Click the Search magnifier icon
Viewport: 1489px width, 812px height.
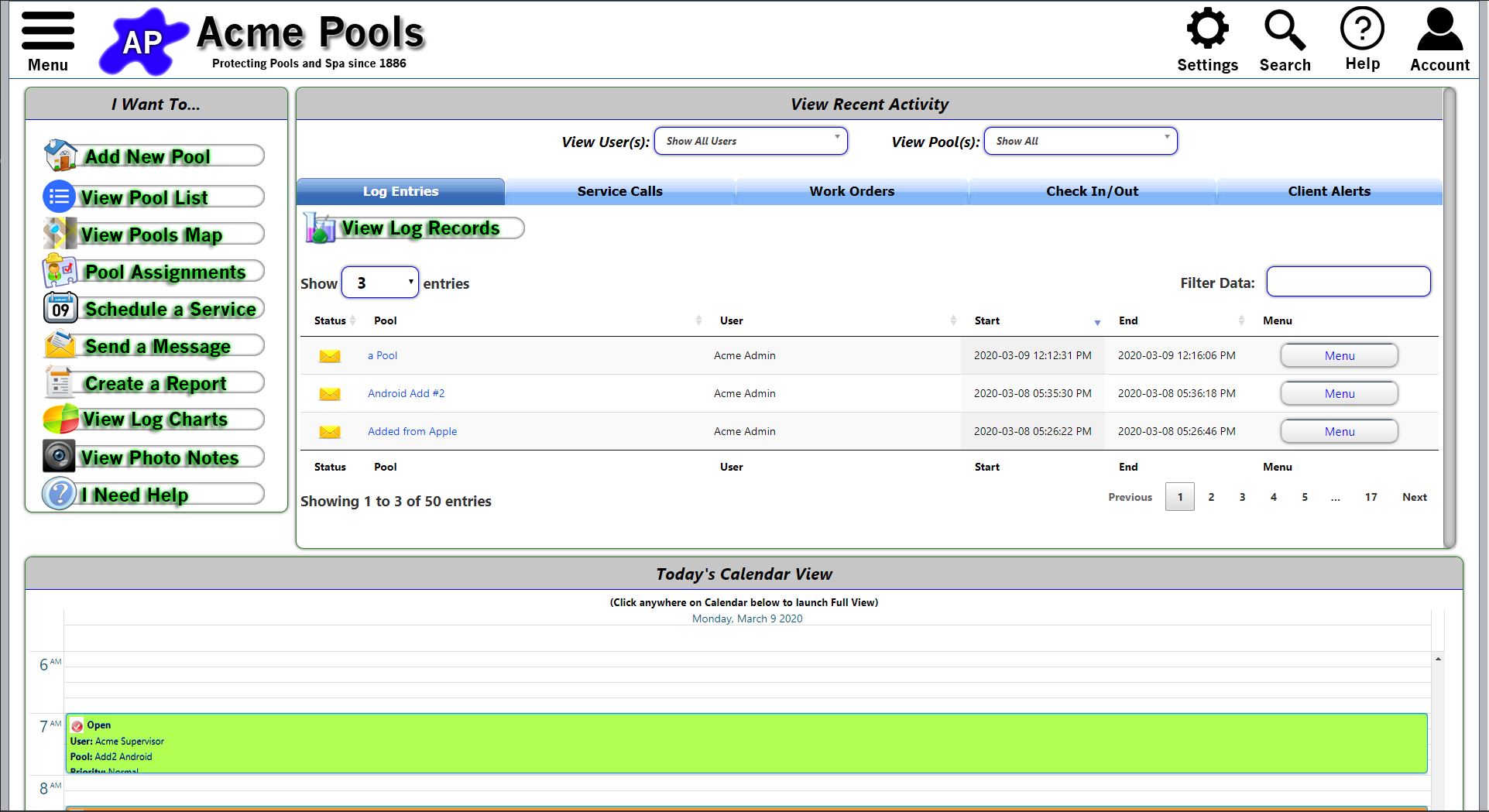[x=1285, y=31]
